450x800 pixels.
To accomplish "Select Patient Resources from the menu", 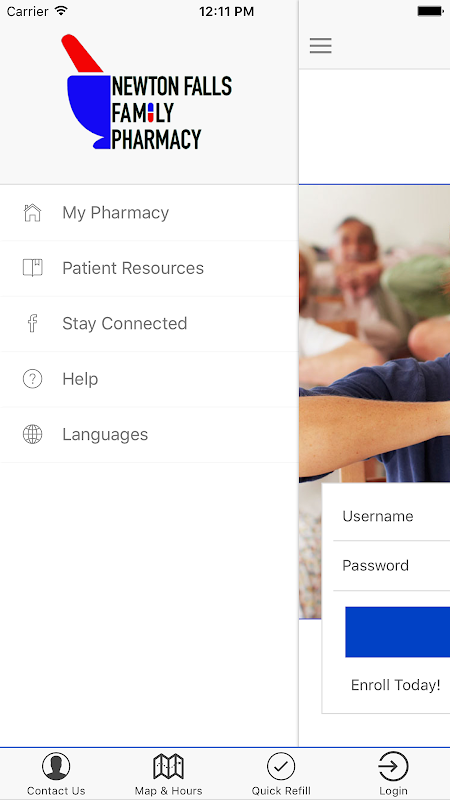I will pos(149,268).
